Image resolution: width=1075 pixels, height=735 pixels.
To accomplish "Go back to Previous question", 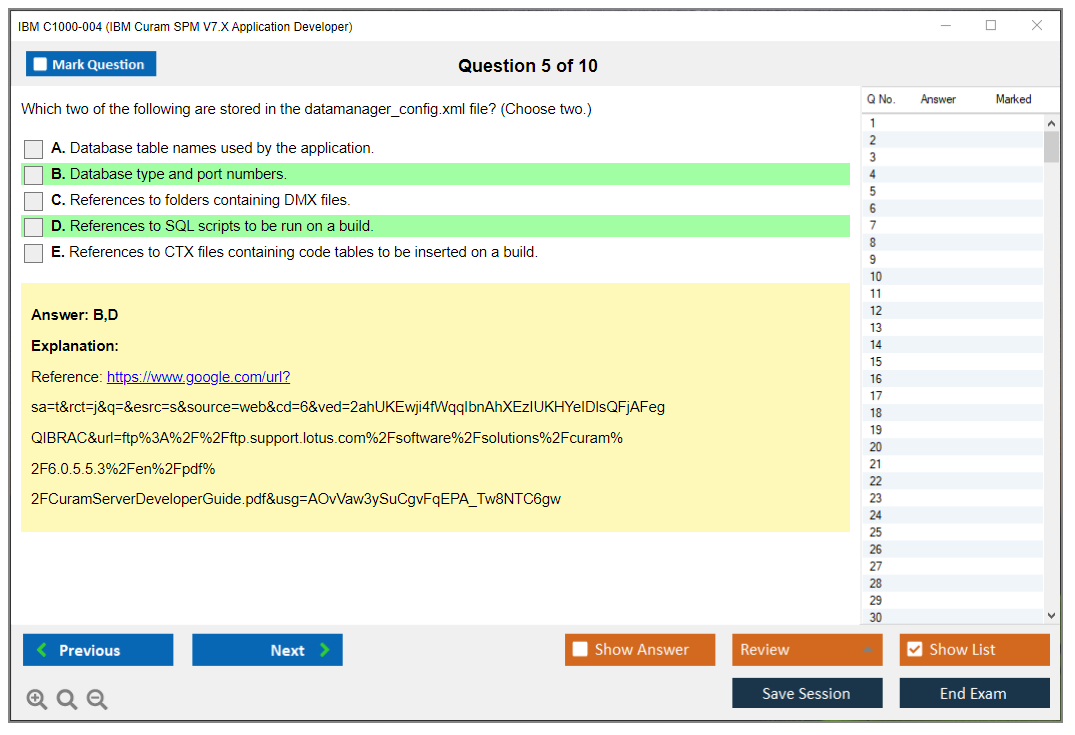I will 98,650.
